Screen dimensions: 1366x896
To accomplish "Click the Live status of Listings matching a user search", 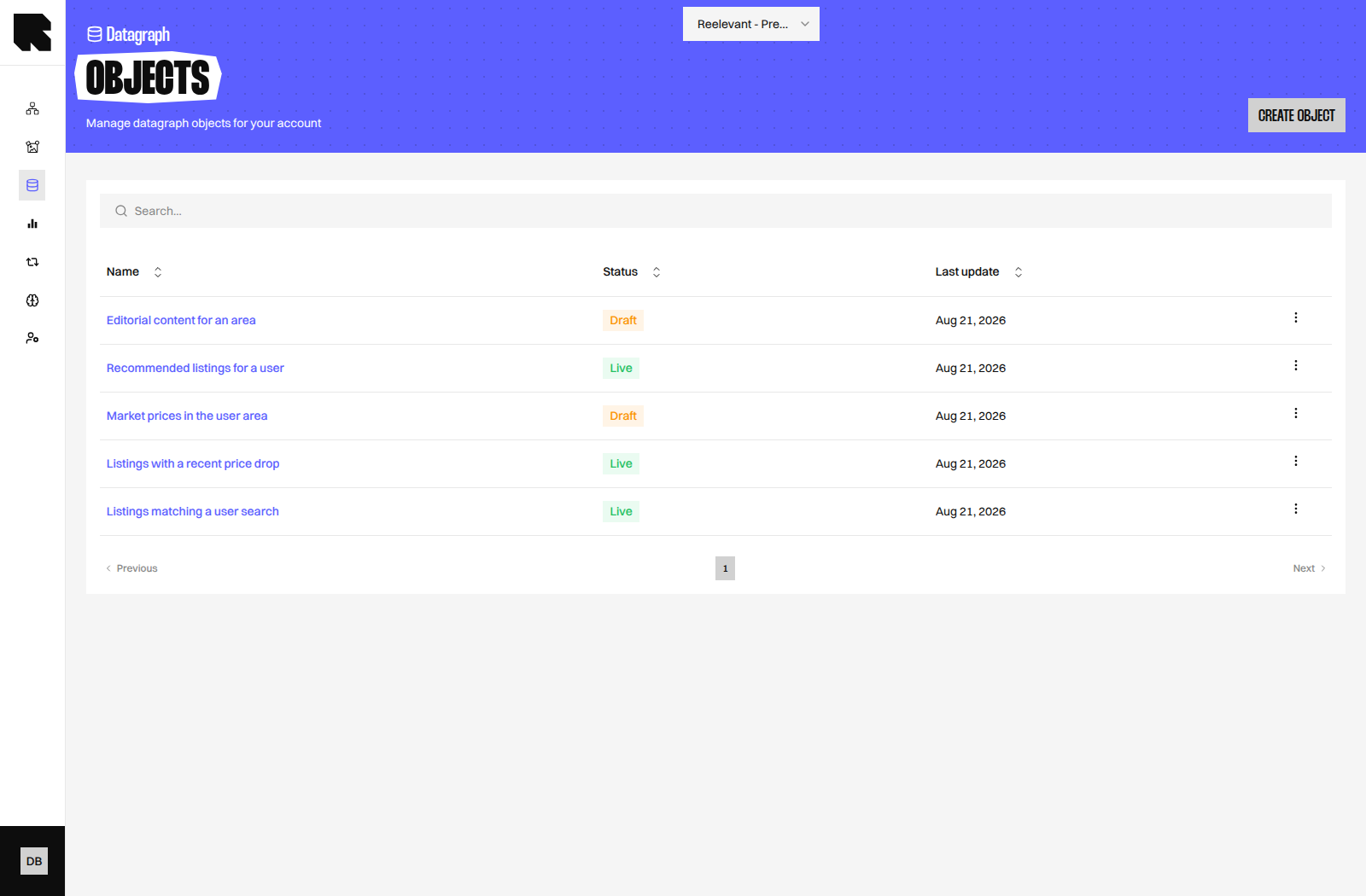I will pos(622,511).
